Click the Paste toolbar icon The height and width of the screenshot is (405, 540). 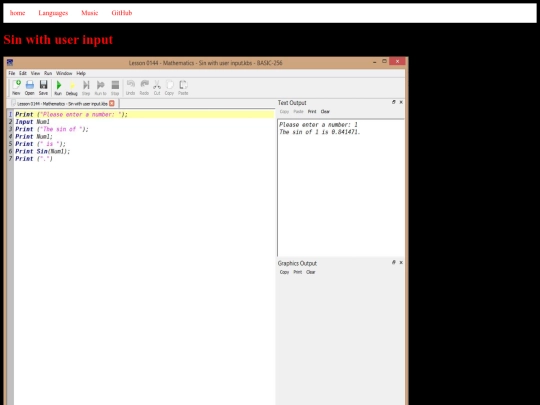pyautogui.click(x=183, y=88)
